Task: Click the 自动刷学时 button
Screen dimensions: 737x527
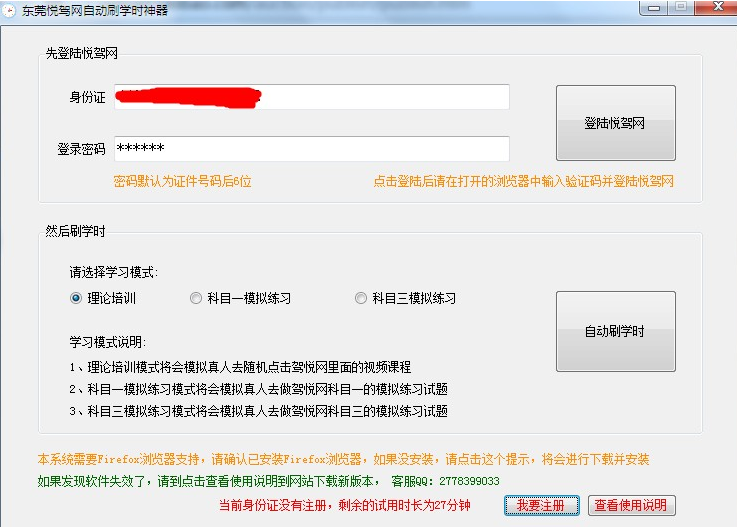Action: point(616,331)
